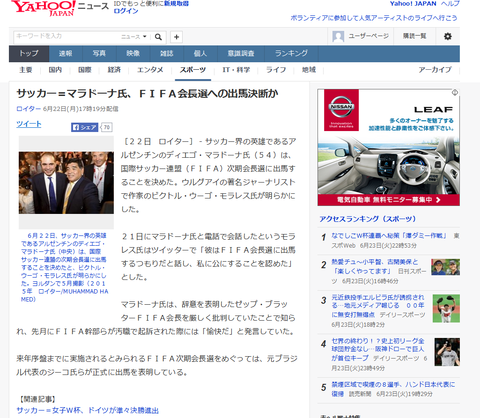Select the ランキング tab
The height and width of the screenshot is (418, 480).
coord(291,54)
